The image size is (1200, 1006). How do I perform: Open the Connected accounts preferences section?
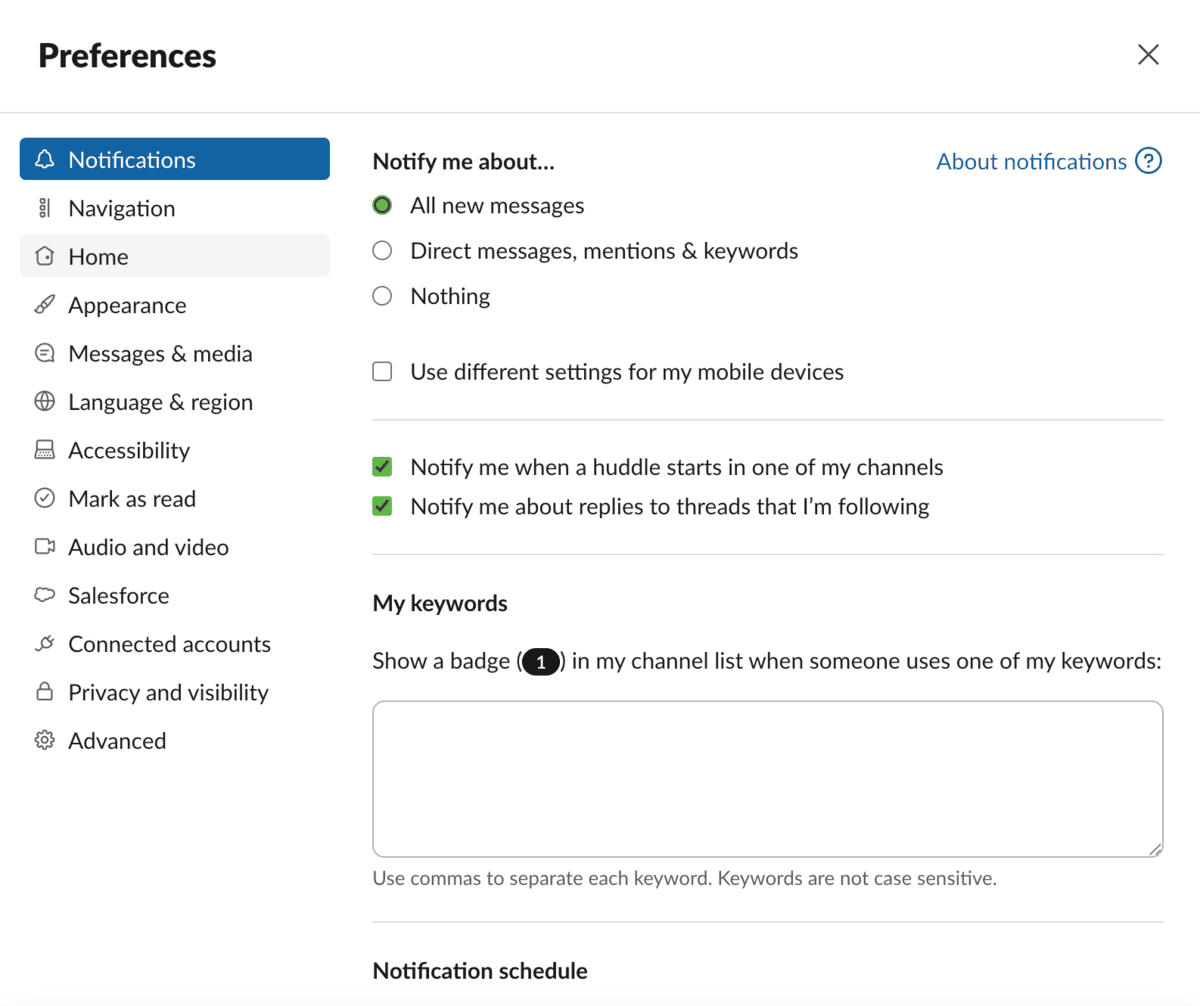coord(169,643)
